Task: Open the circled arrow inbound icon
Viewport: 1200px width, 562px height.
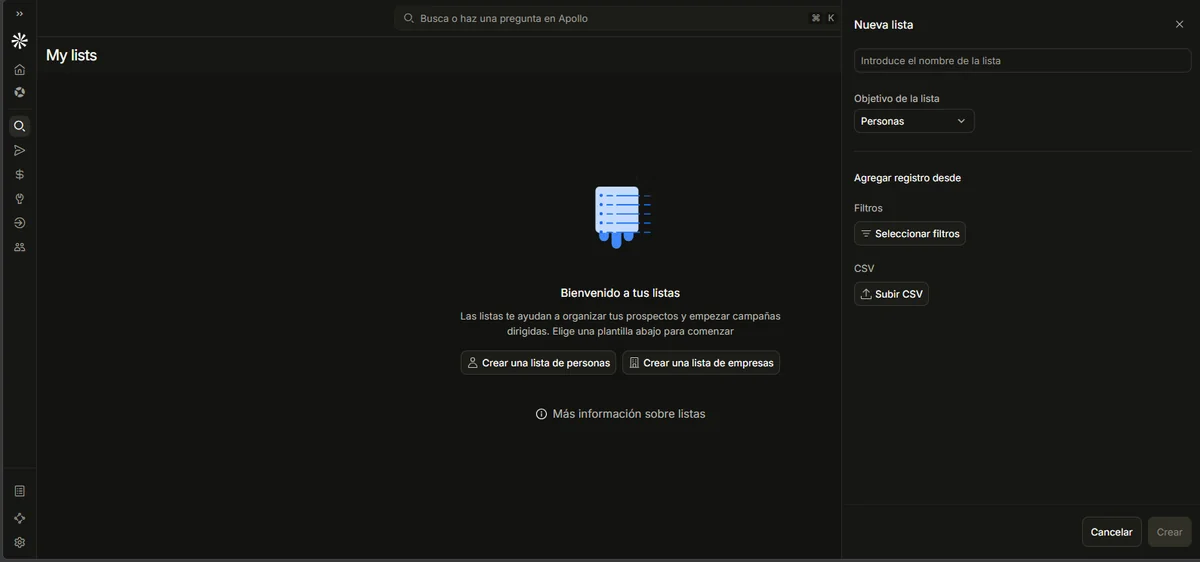Action: 19,223
